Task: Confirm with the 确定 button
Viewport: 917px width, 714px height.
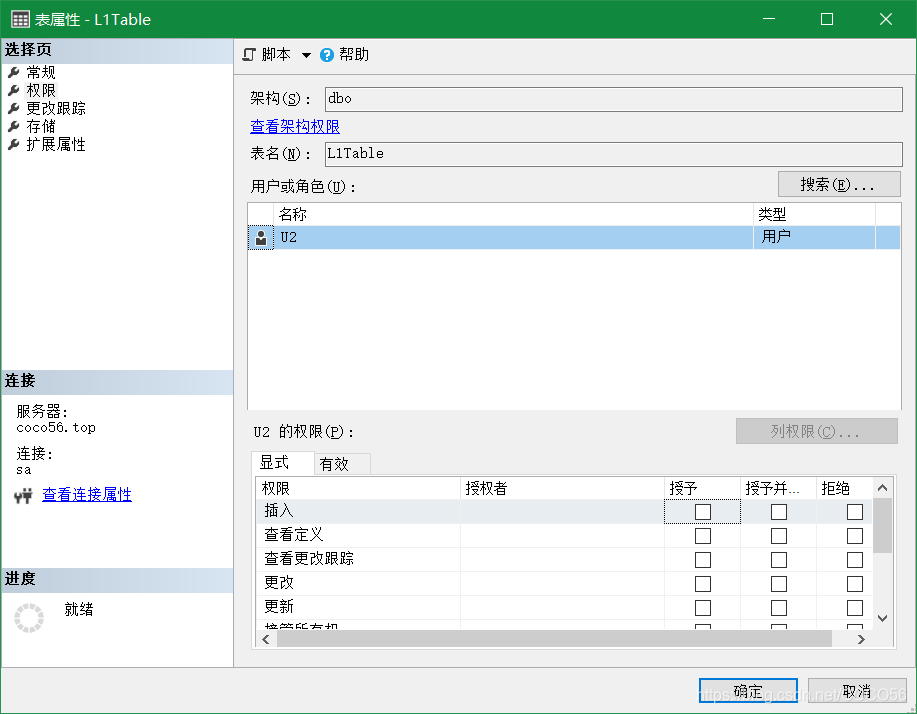Action: coord(748,692)
